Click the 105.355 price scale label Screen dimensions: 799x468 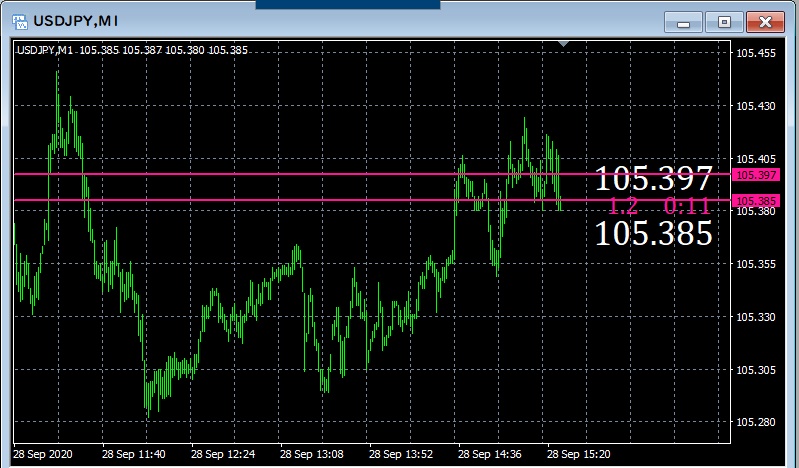[x=756, y=264]
